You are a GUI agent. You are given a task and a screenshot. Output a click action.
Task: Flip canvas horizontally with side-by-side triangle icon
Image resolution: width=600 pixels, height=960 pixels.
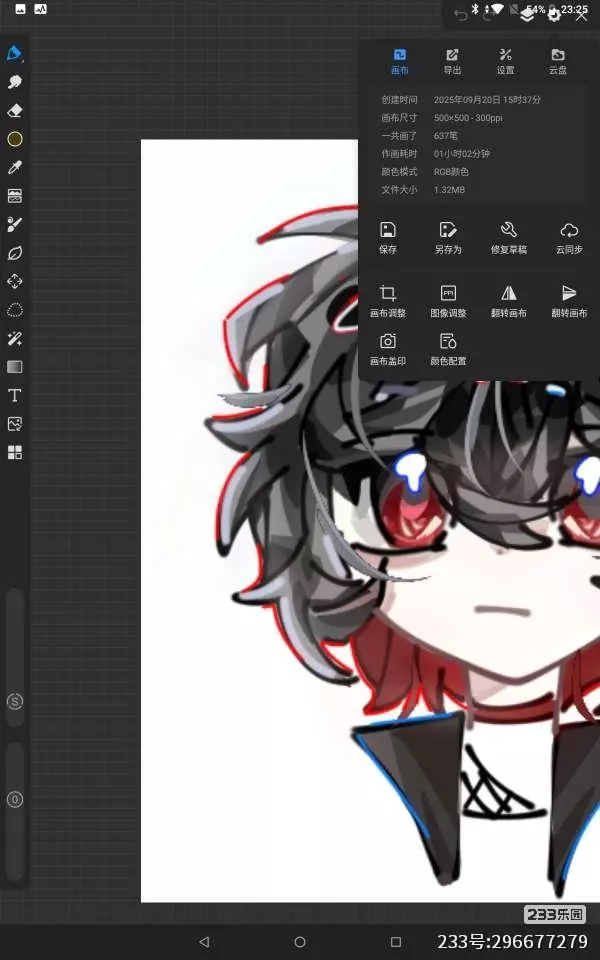point(509,301)
